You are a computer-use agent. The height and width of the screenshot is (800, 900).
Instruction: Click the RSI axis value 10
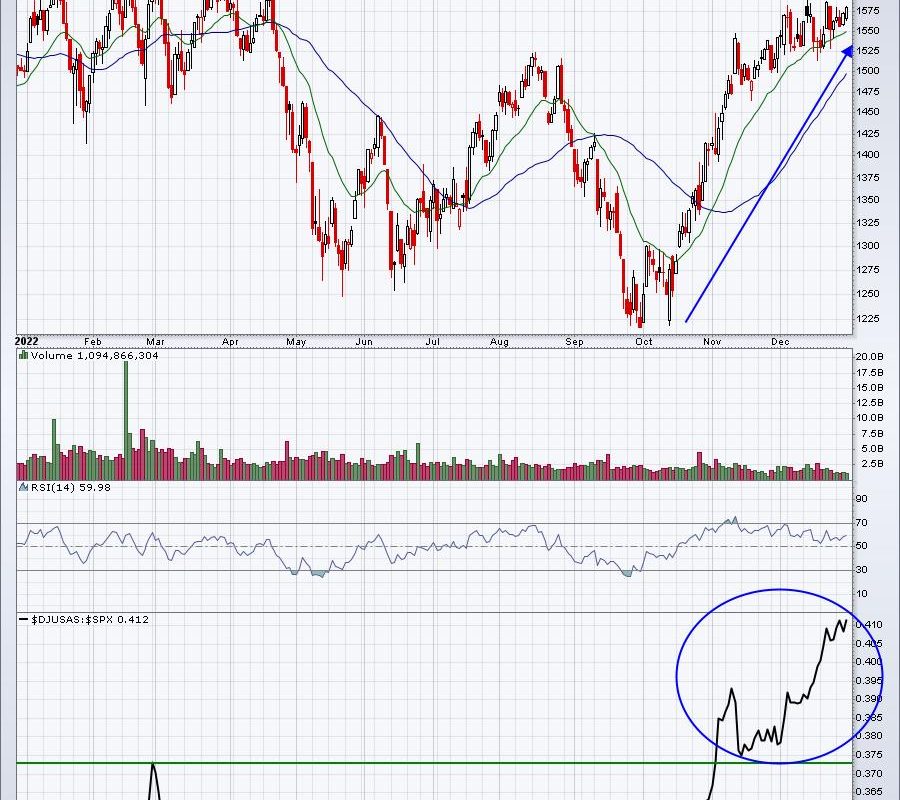(862, 593)
